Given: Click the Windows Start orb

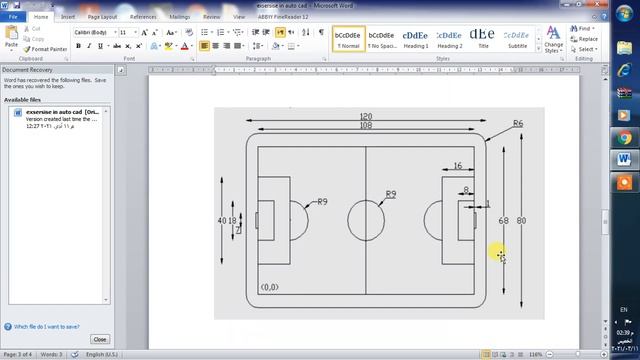Looking at the screenshot, I should pyautogui.click(x=624, y=14).
